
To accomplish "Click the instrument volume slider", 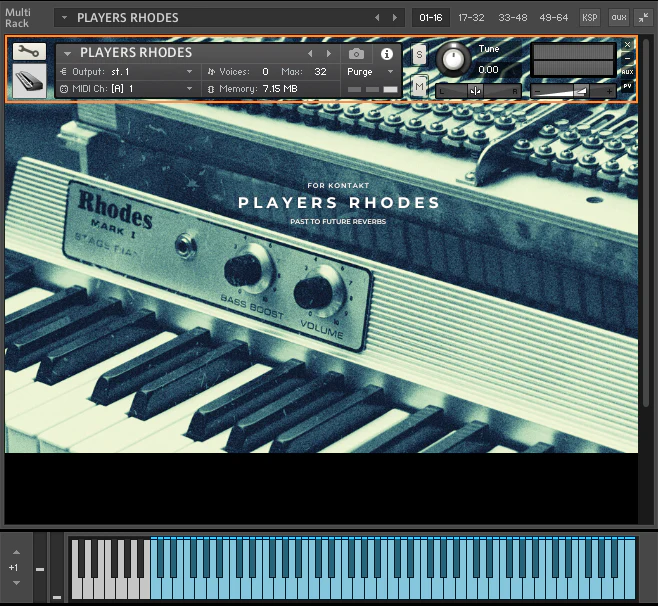I will point(573,91).
